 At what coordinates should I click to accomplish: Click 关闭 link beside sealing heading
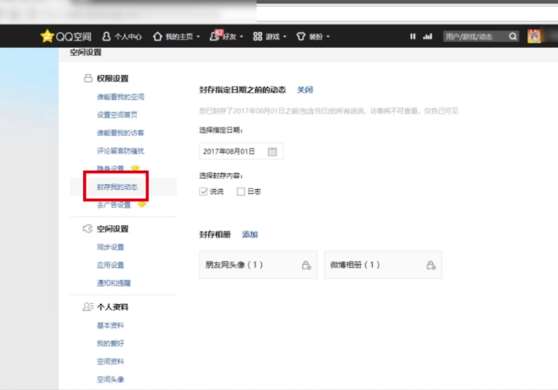(305, 90)
